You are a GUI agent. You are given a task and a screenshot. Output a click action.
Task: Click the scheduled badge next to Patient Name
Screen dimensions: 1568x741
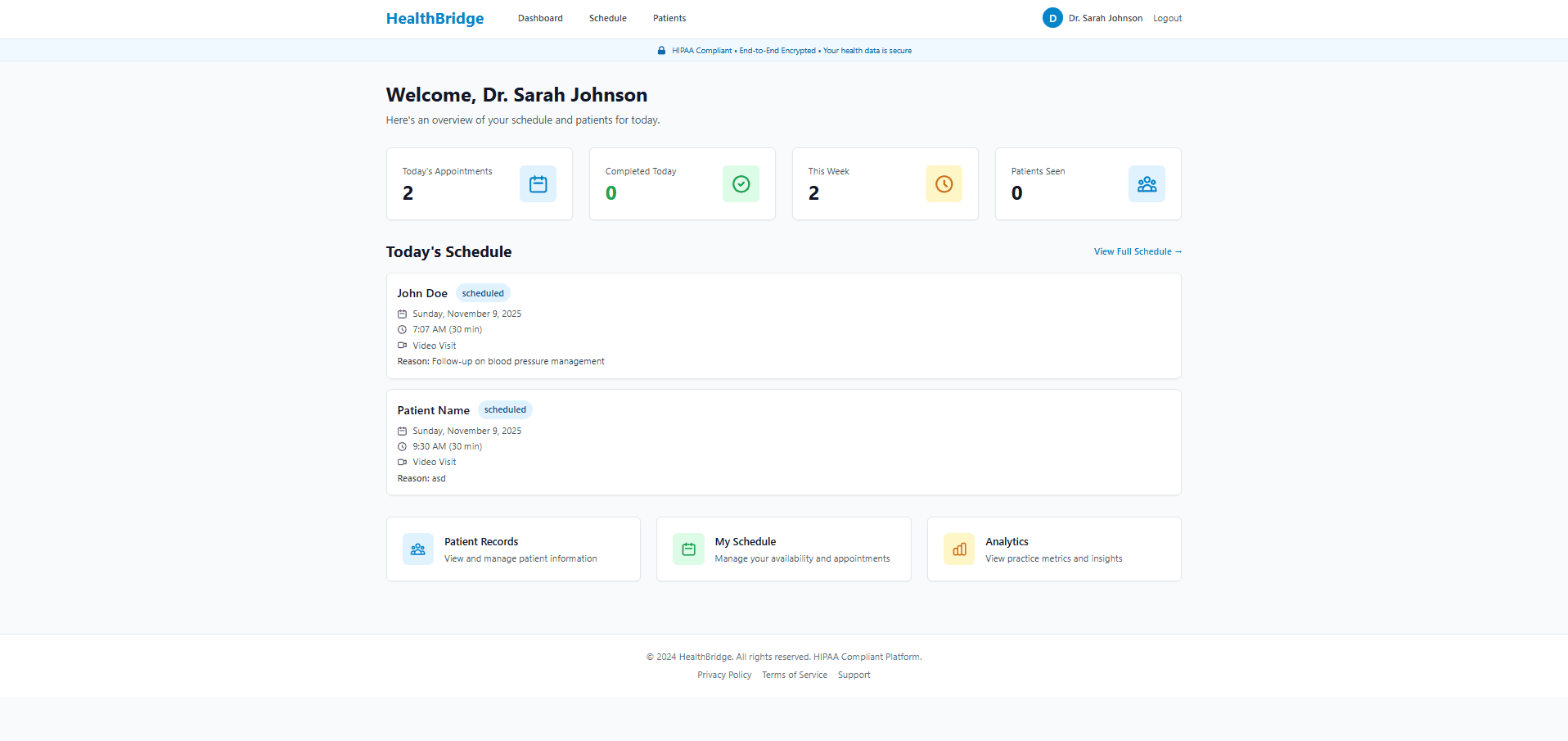pyautogui.click(x=505, y=409)
